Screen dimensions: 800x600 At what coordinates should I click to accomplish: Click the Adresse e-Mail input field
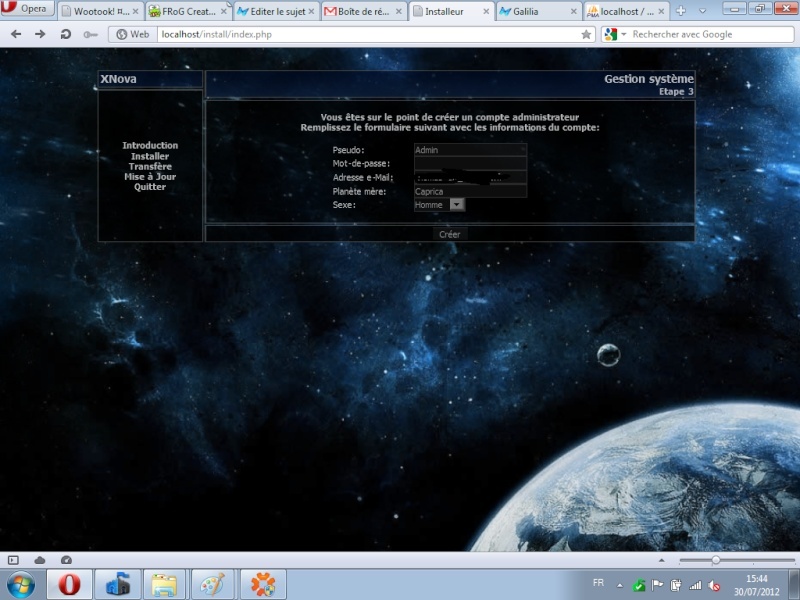[x=470, y=178]
